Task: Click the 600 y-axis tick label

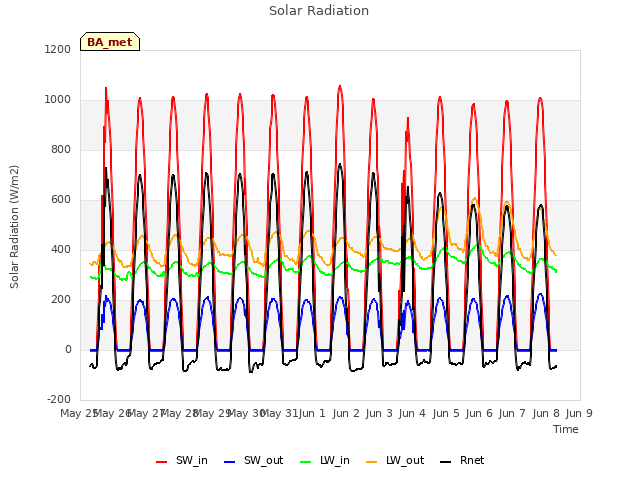Action: pyautogui.click(x=61, y=200)
